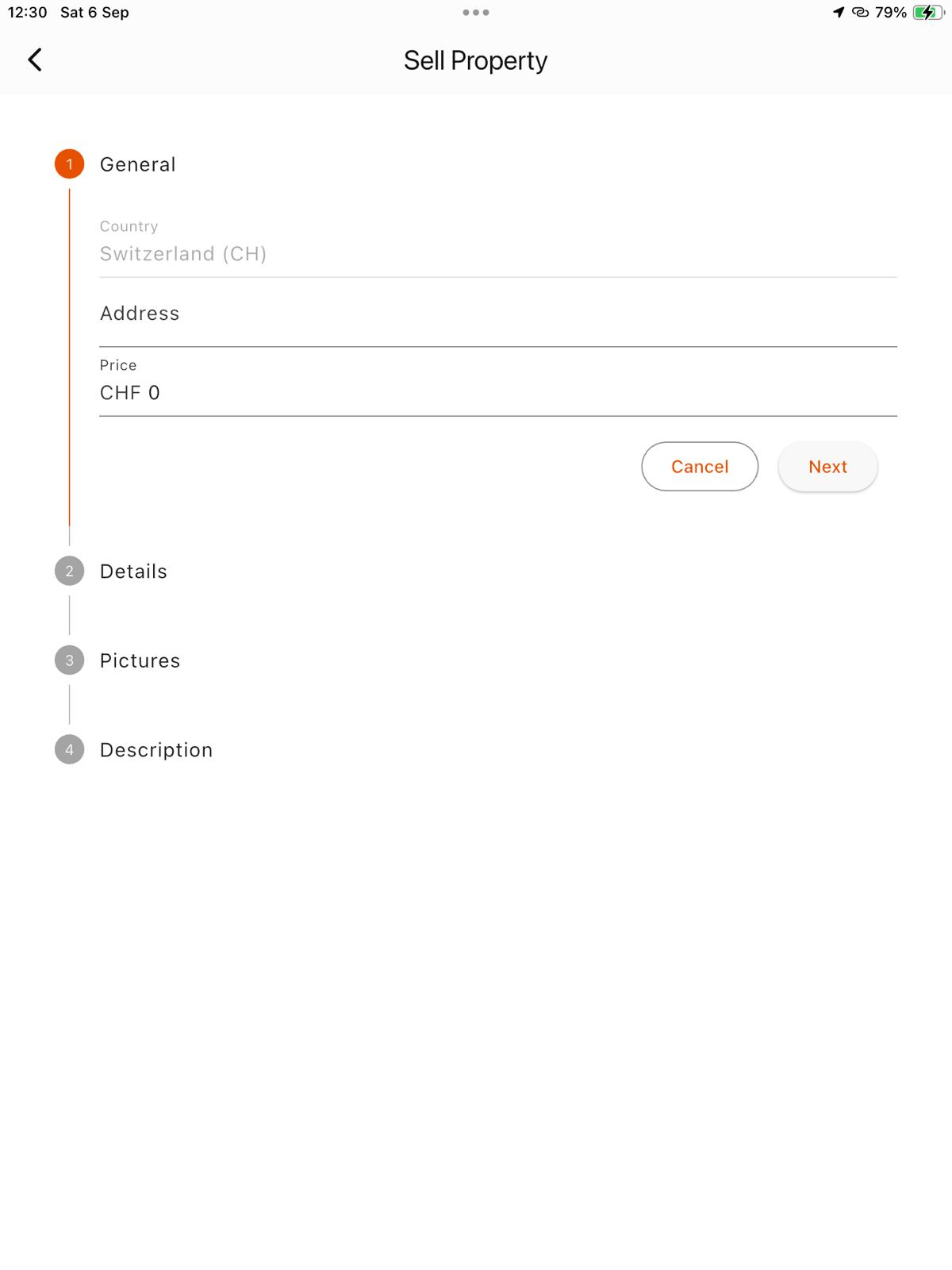The width and height of the screenshot is (952, 1270).
Task: Open step 4 circle icon
Action: 69,750
